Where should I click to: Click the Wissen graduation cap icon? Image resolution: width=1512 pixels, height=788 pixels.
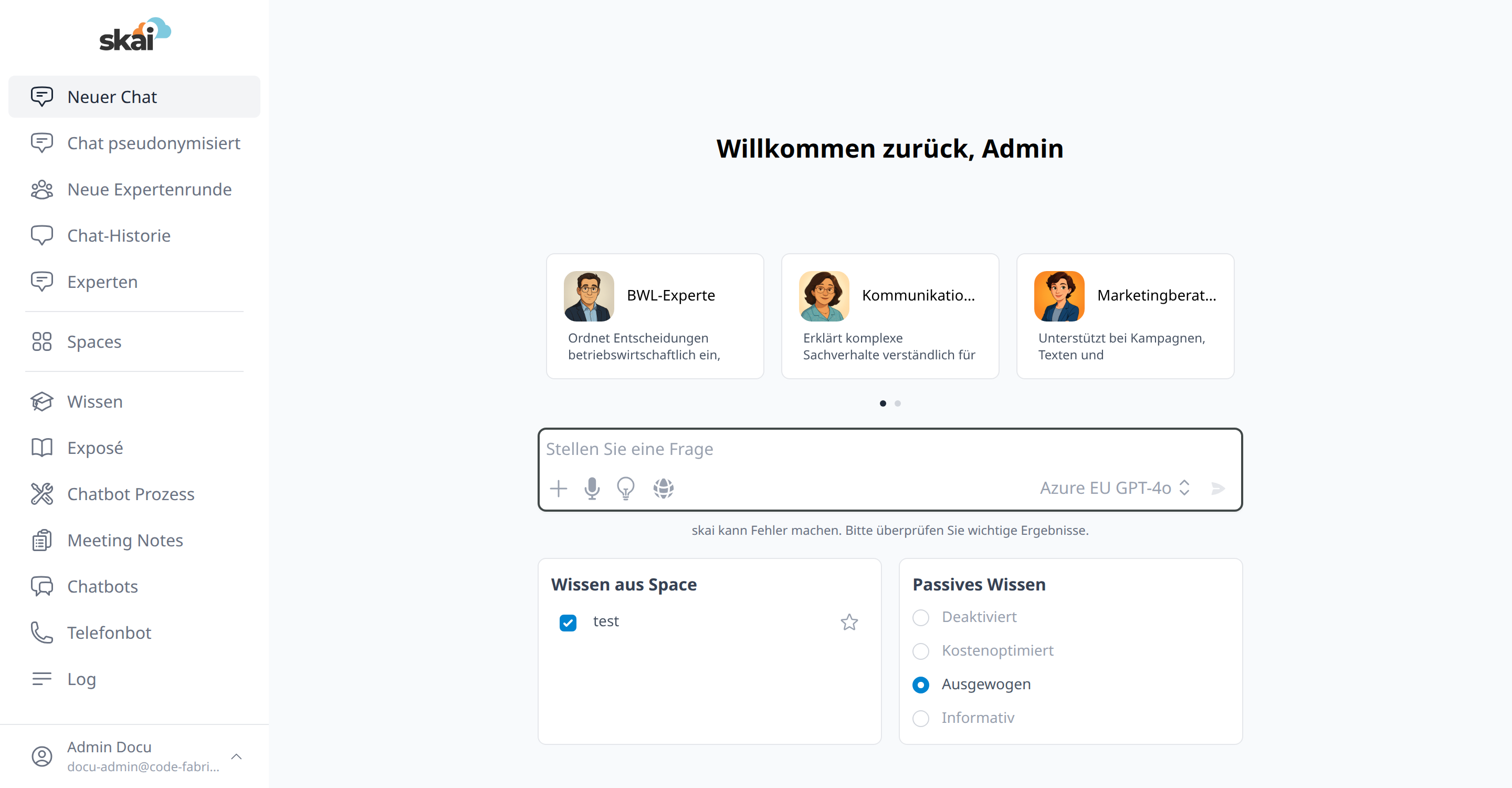pos(41,402)
